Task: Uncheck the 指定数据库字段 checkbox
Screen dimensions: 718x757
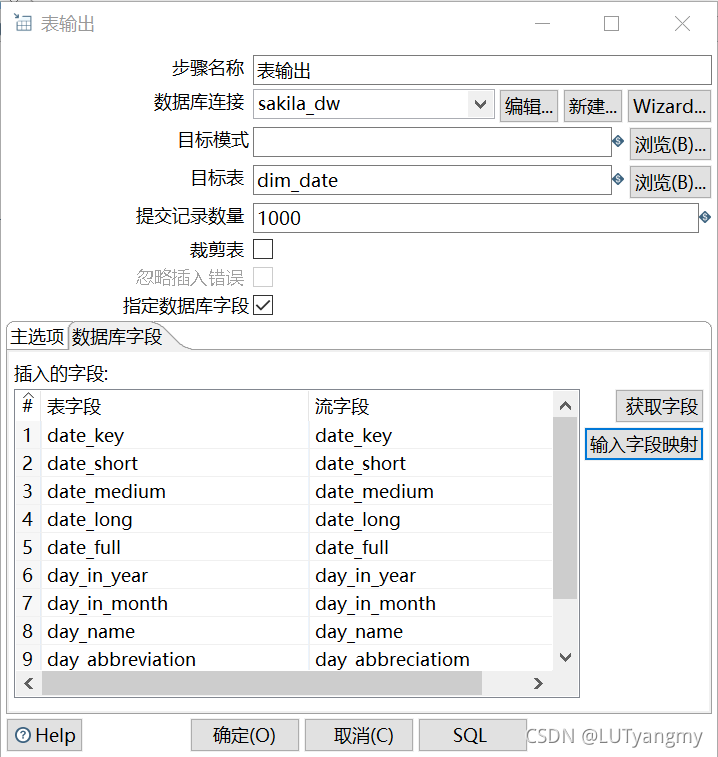Action: pos(263,305)
